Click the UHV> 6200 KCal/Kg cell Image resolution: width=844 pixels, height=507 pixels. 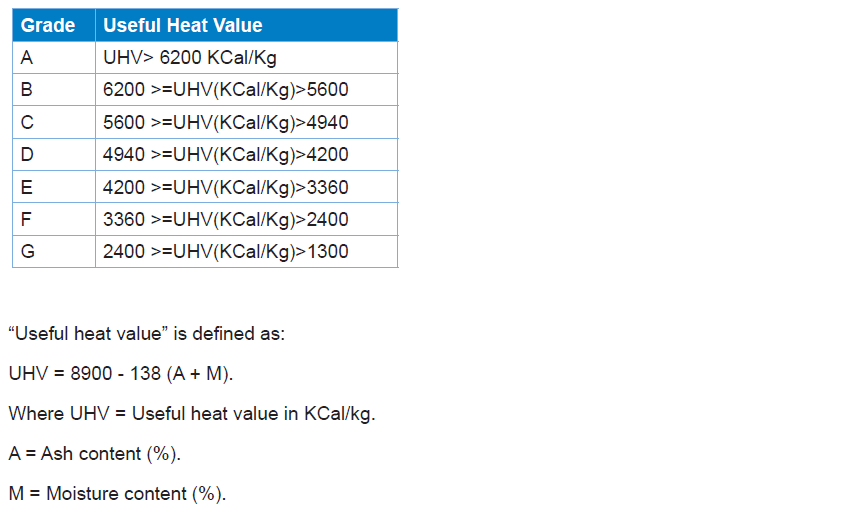point(190,57)
